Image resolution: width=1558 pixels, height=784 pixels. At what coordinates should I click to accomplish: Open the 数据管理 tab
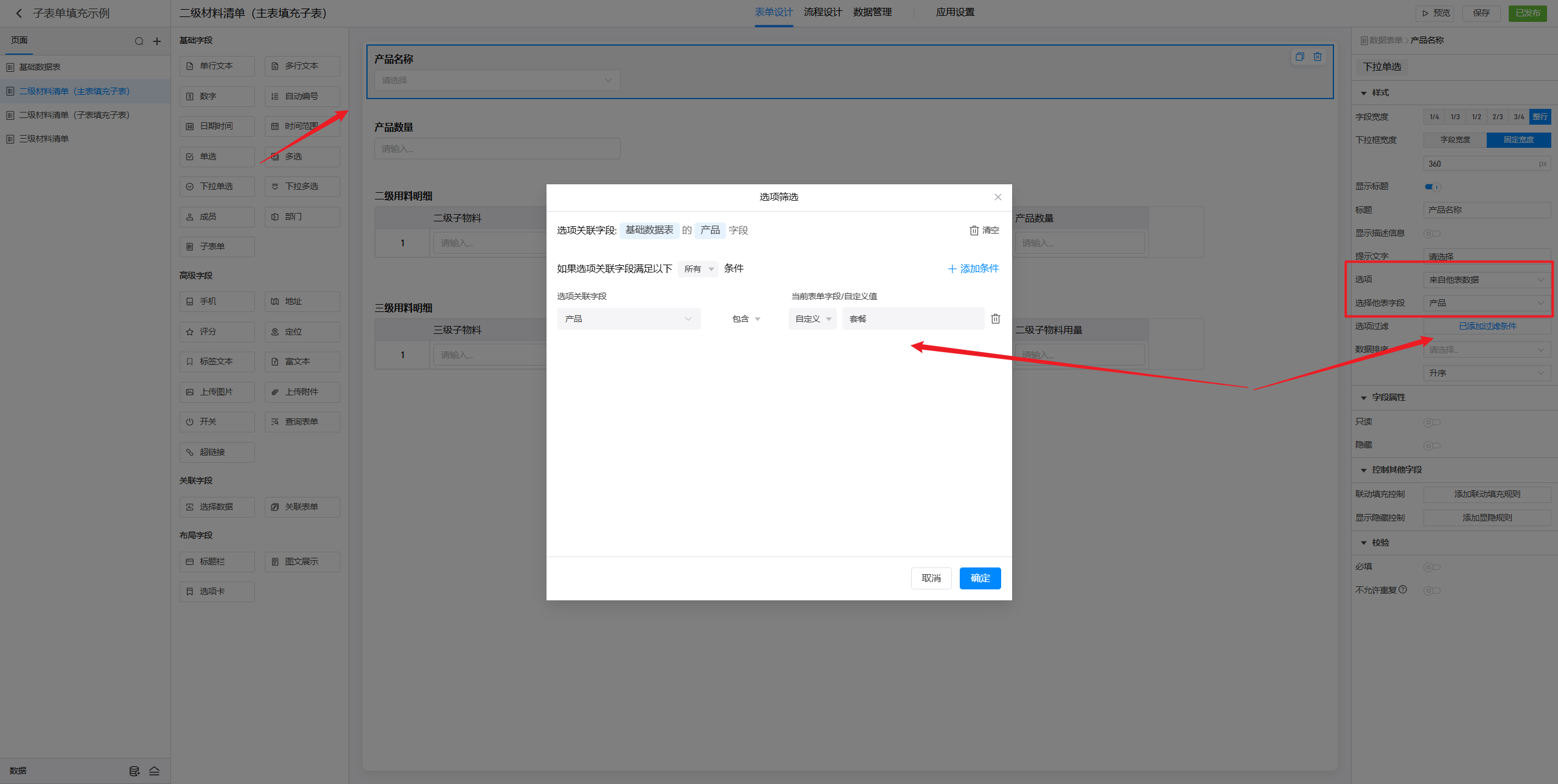point(872,12)
